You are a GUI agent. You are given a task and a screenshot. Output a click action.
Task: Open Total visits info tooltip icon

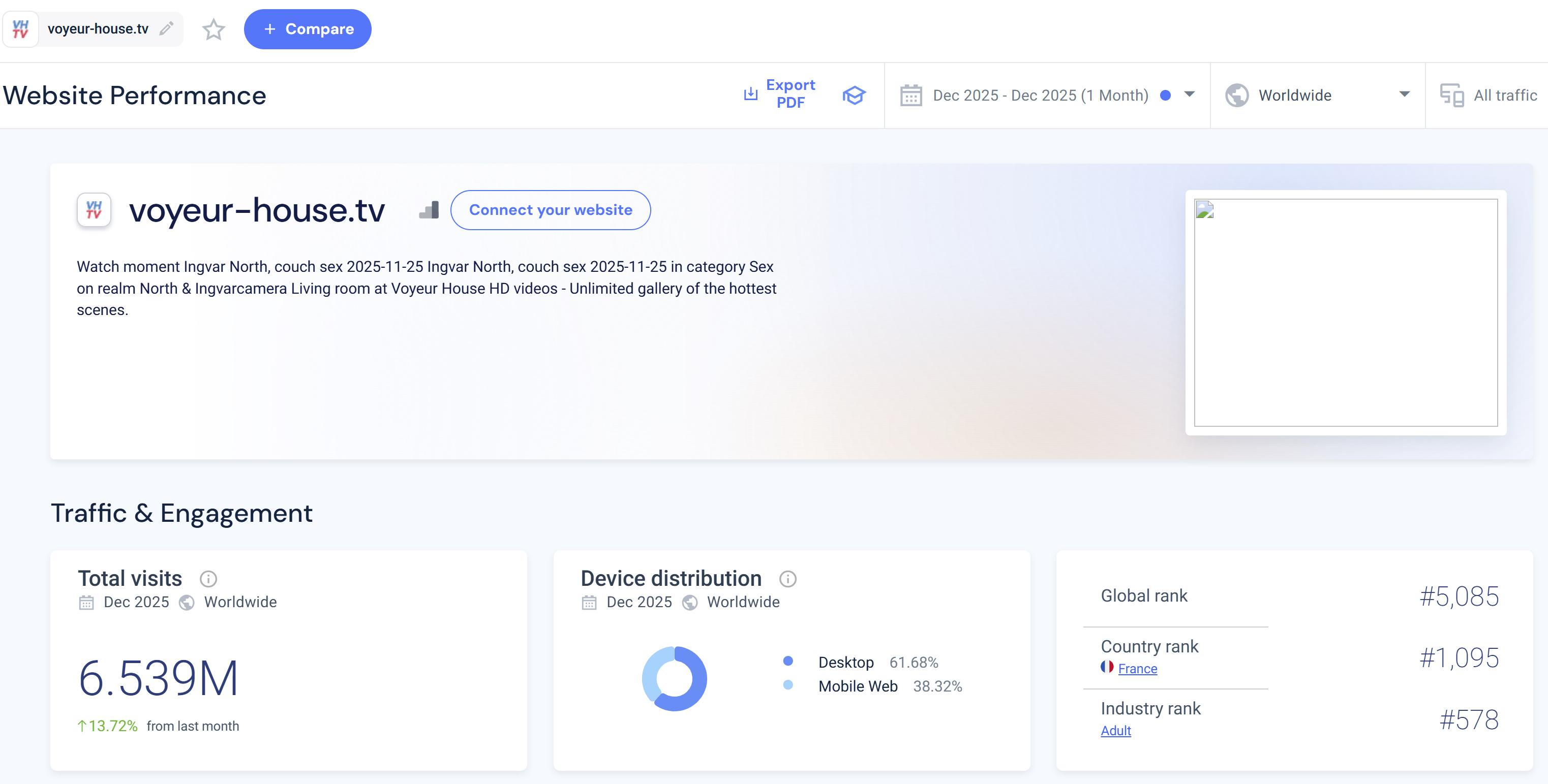(x=208, y=579)
